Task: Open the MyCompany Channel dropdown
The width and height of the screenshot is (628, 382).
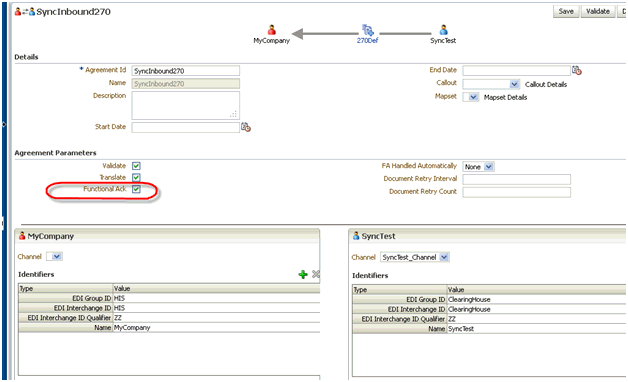Action: 54,256
